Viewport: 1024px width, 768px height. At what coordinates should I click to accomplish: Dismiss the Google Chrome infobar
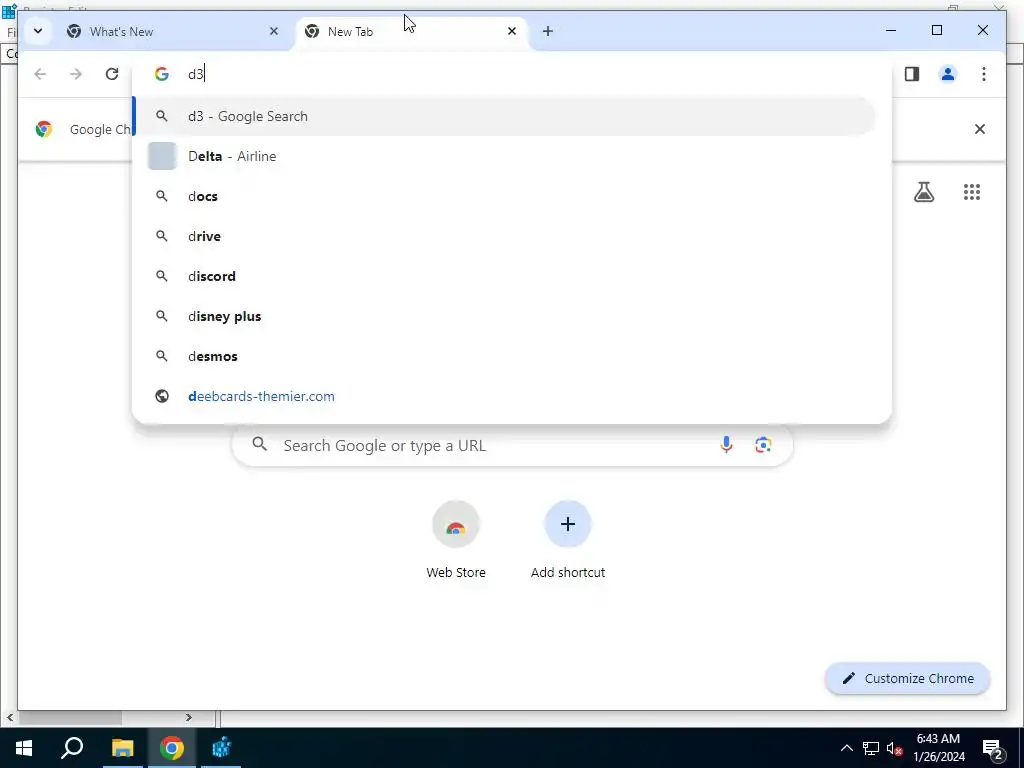[980, 129]
